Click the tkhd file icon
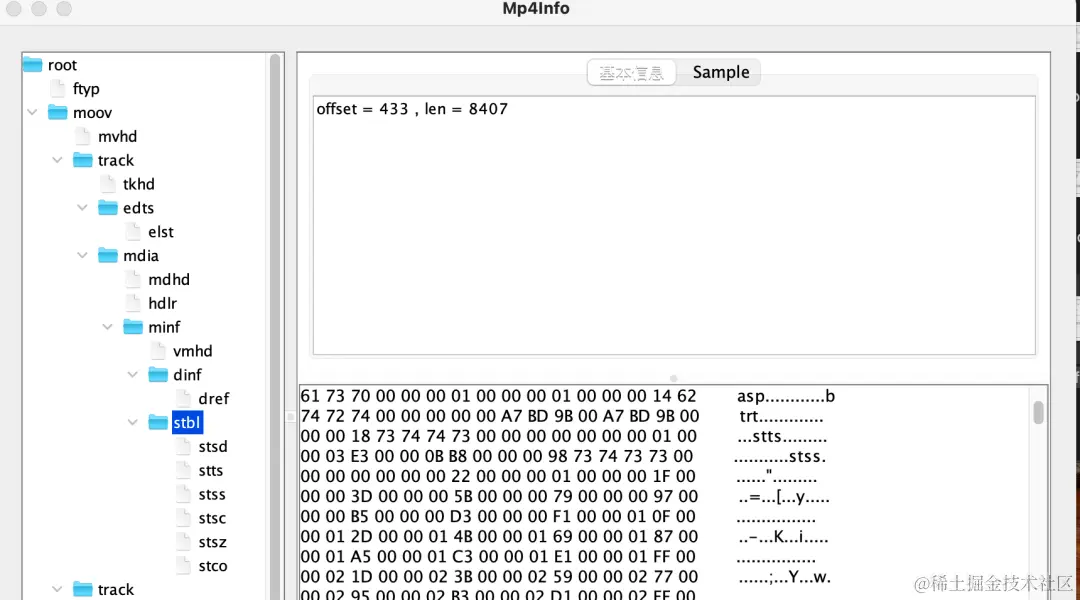The height and width of the screenshot is (600, 1080). [x=108, y=183]
